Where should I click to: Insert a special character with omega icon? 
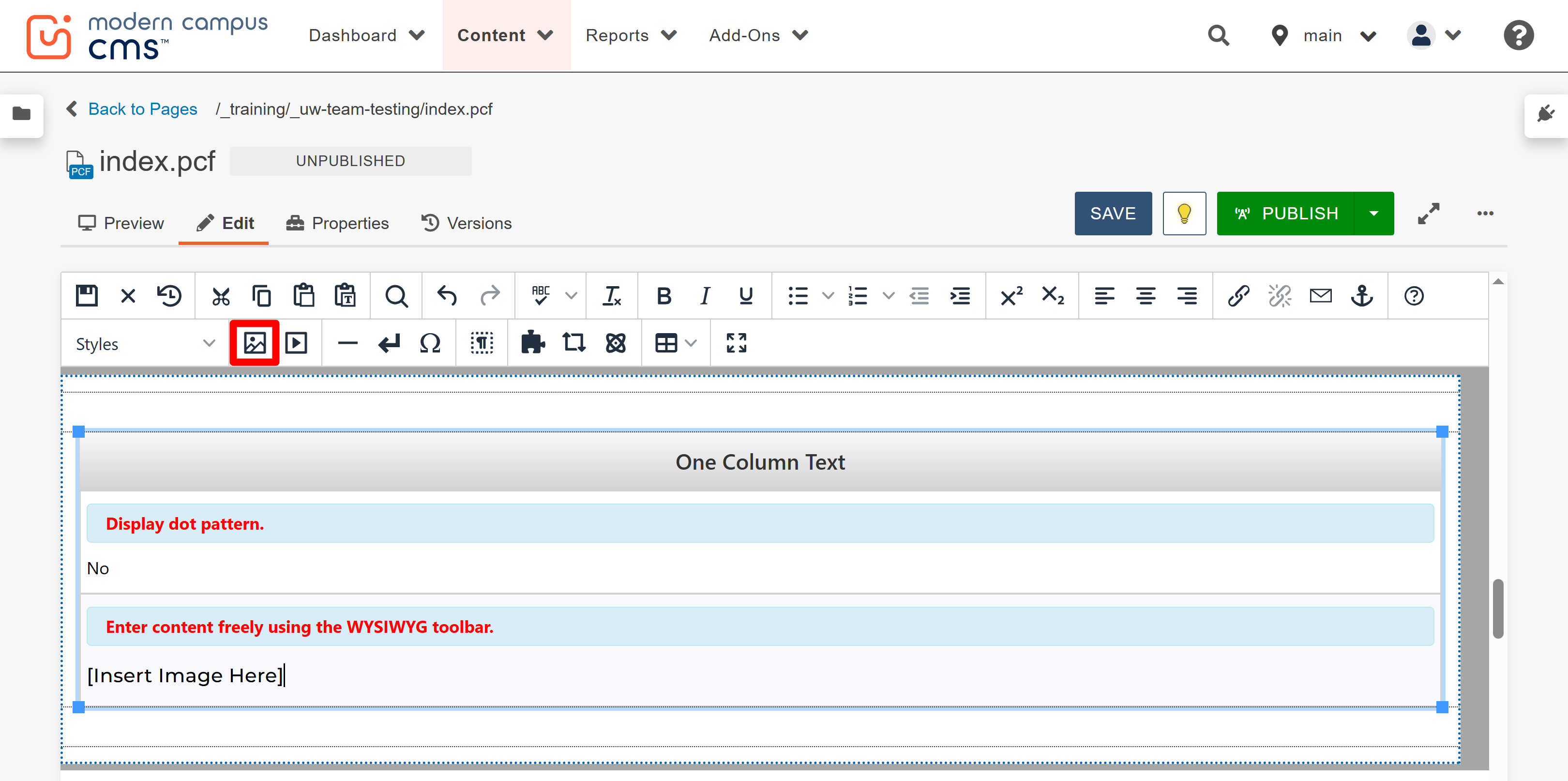point(430,343)
